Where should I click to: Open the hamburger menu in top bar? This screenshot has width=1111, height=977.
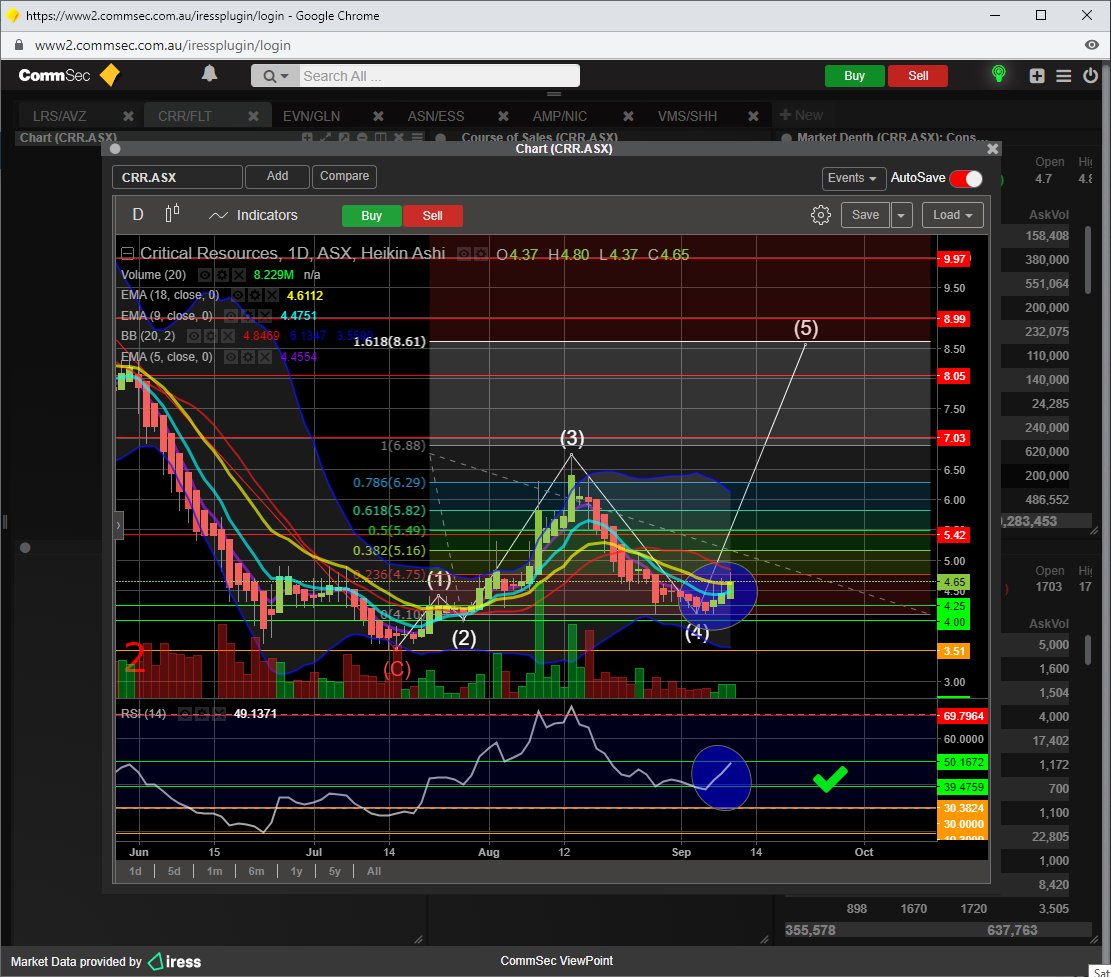coord(1063,76)
